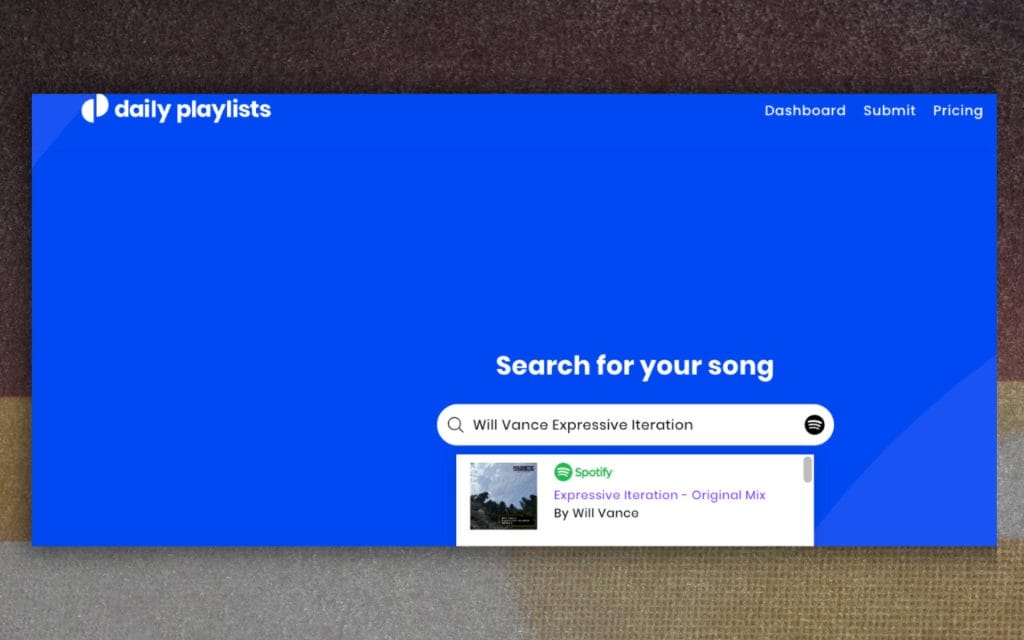This screenshot has height=640, width=1024.
Task: Click 'Original Mix' in the result title
Action: 728,495
